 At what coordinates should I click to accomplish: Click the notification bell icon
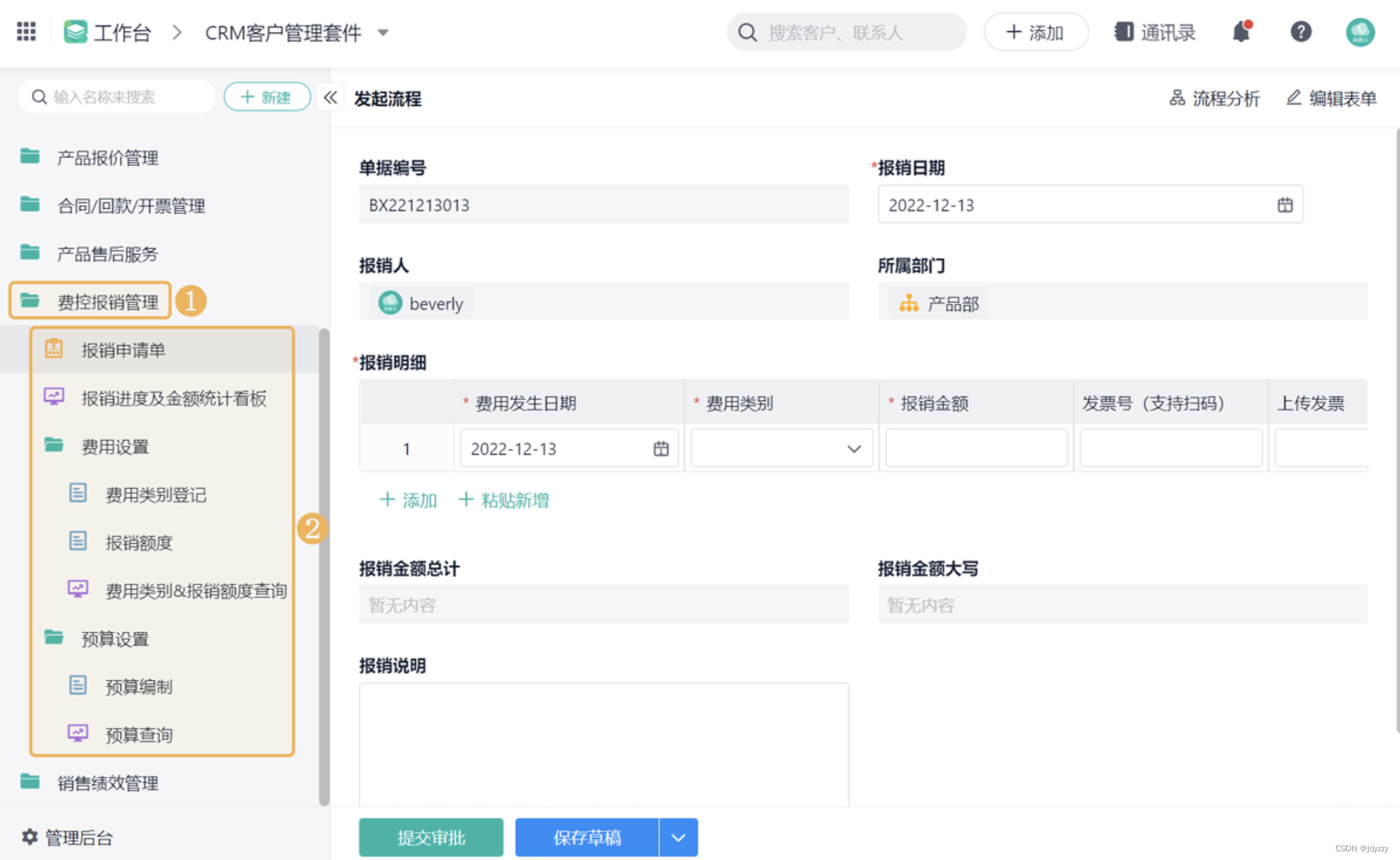[x=1241, y=32]
